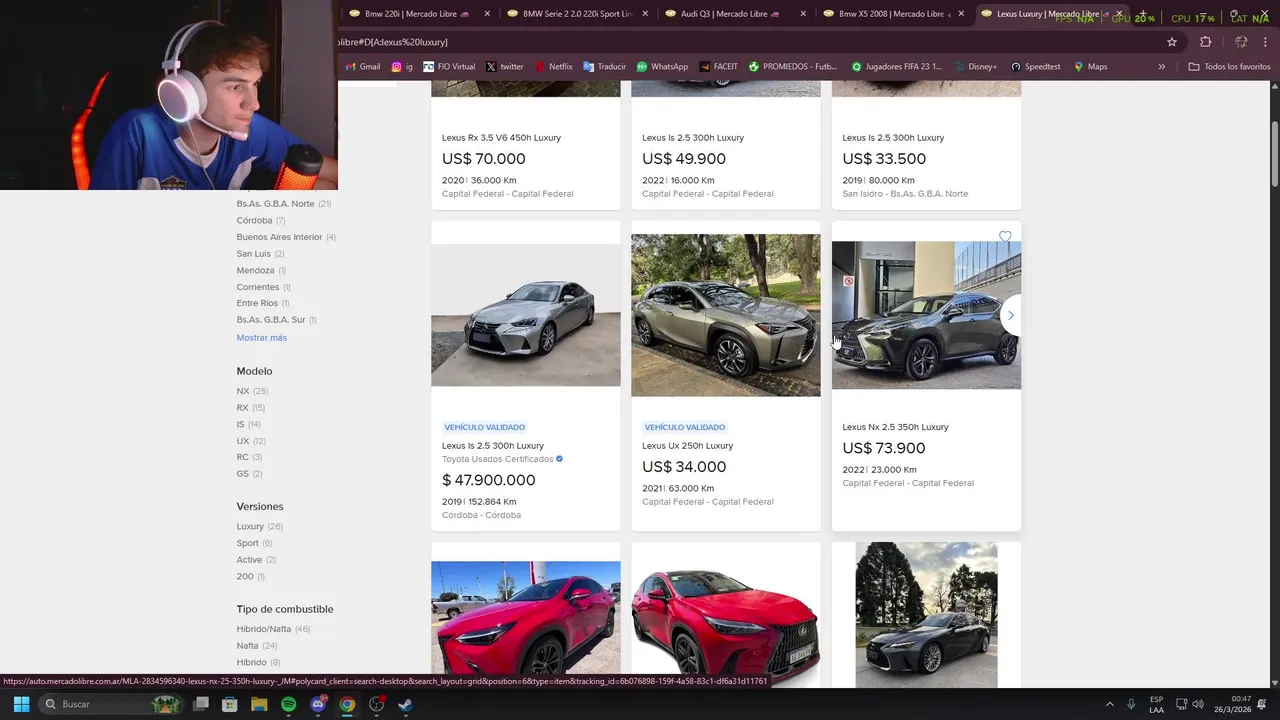Open File Explorer from taskbar
Screen dimensions: 1280x720
[x=259, y=704]
